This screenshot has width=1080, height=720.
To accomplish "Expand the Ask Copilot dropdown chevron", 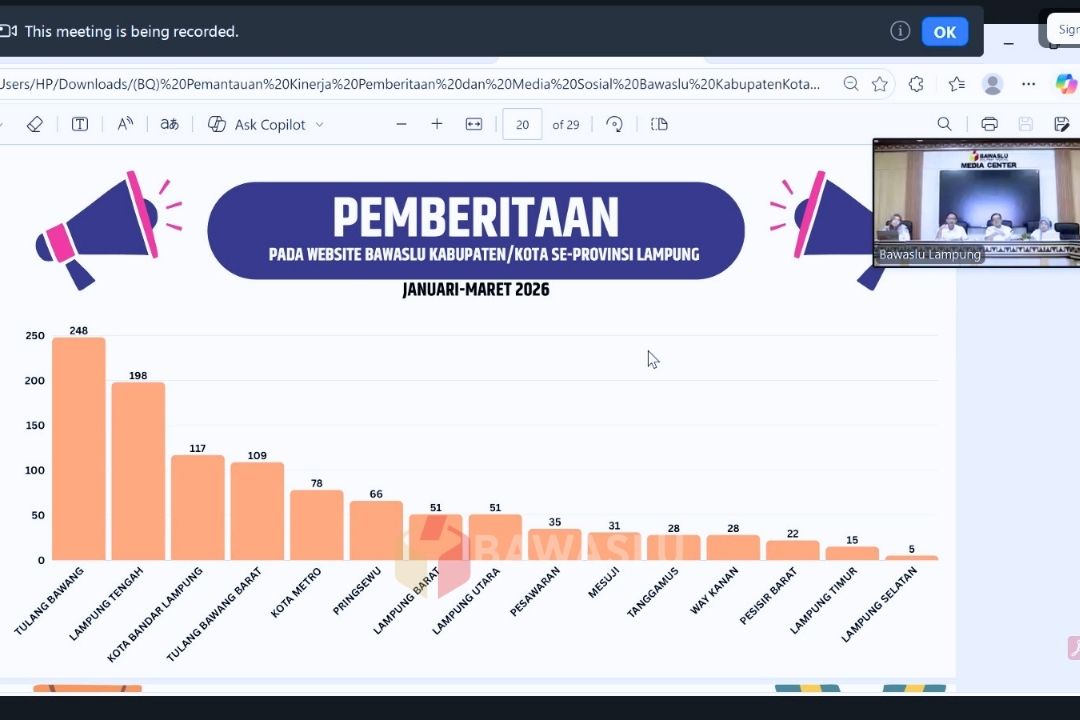I will click(x=320, y=124).
